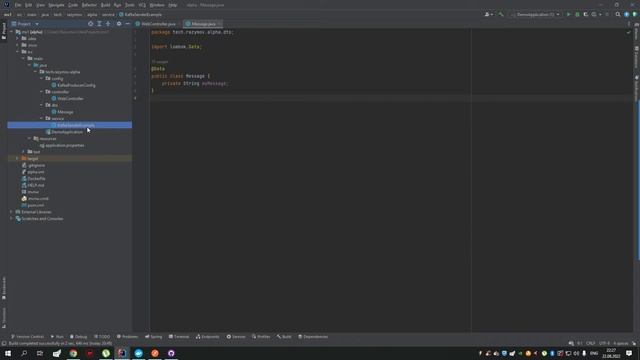Click the Chrome icon in Windows taskbar

(x=73, y=353)
